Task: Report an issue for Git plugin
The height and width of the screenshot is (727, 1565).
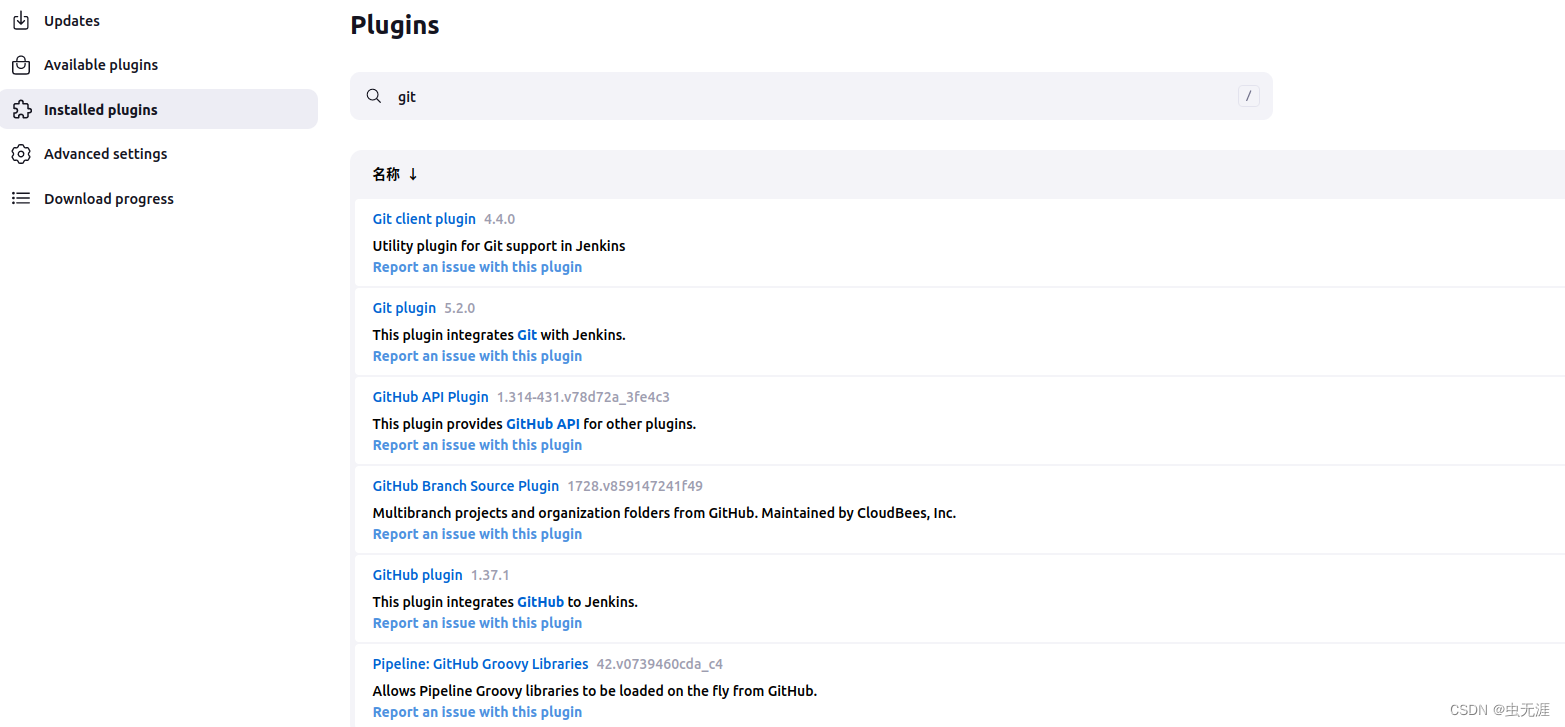Action: click(x=477, y=356)
